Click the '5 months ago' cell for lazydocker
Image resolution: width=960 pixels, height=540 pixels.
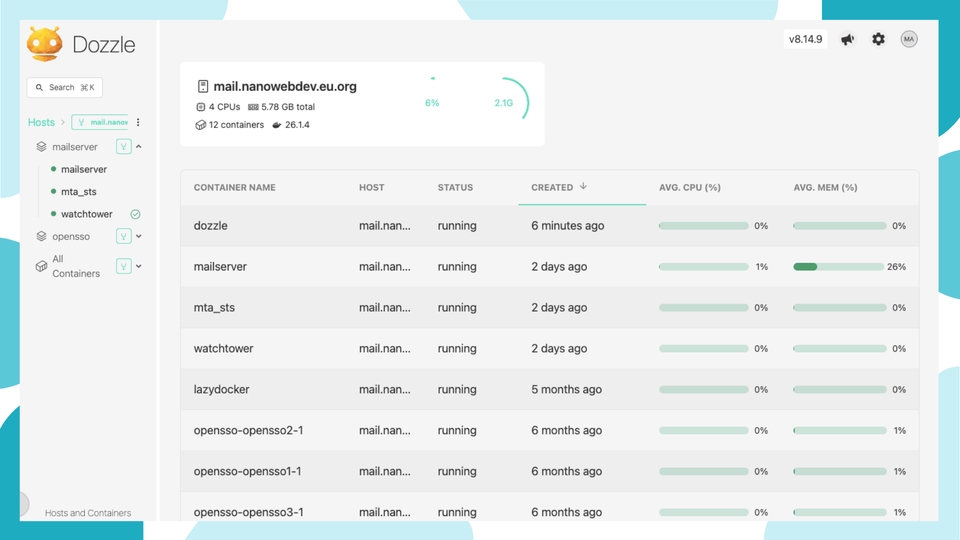566,389
